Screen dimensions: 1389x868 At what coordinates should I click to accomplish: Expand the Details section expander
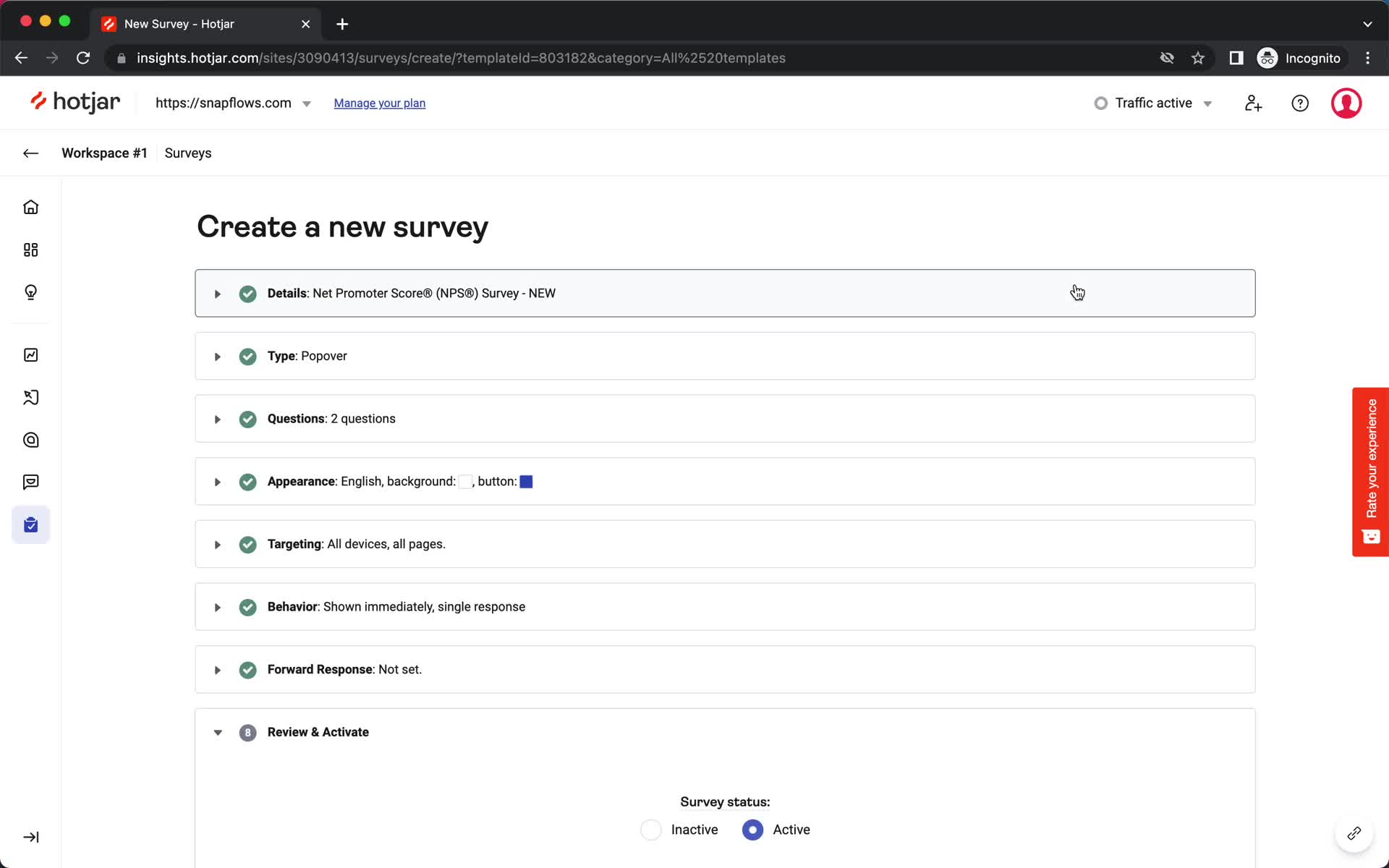(x=217, y=293)
